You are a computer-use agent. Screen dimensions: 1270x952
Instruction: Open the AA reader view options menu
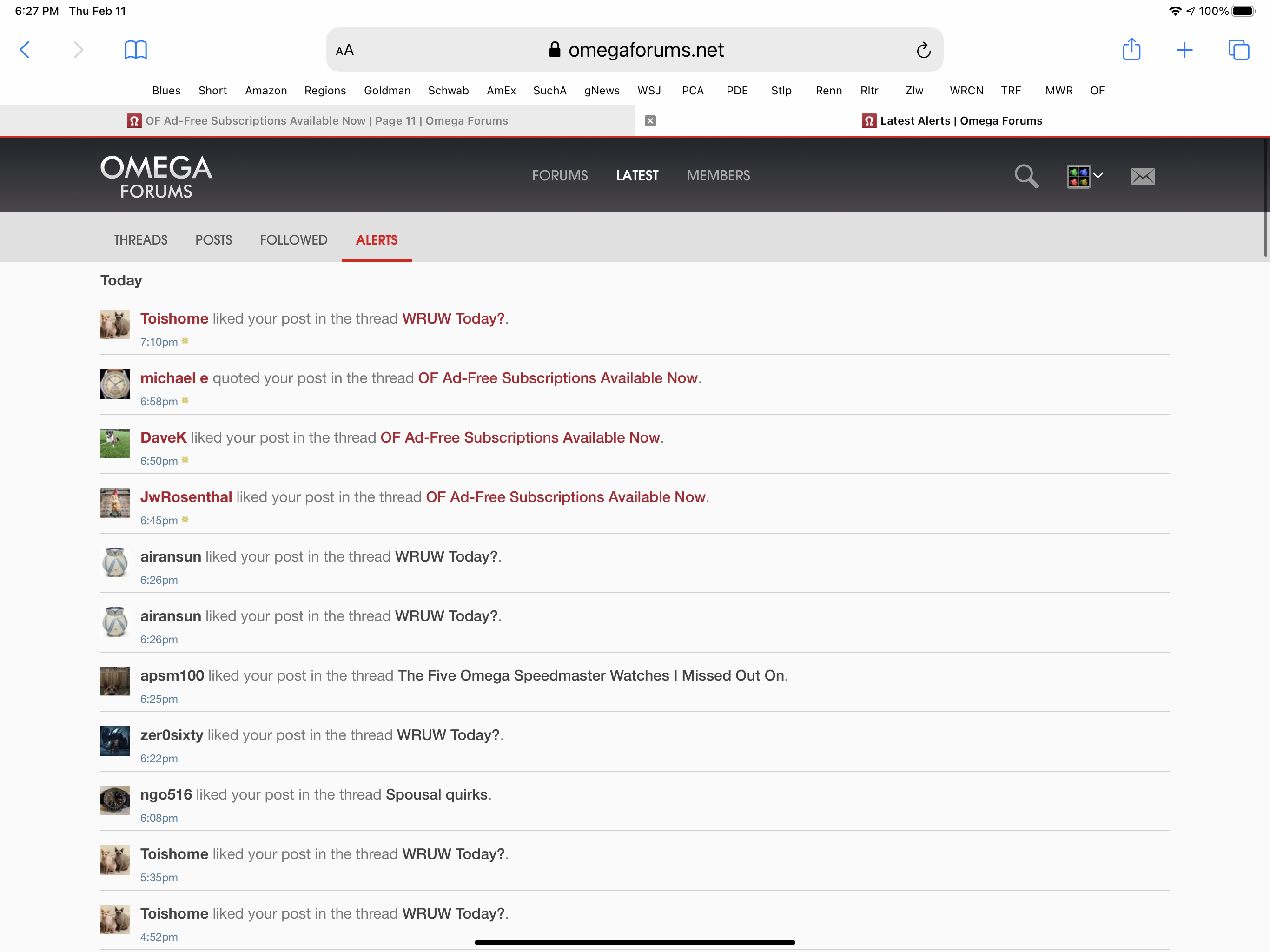(x=344, y=51)
